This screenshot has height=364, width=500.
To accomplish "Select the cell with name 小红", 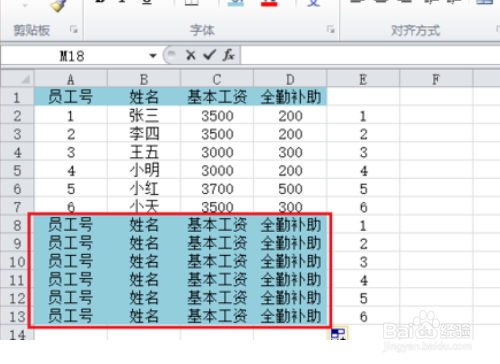I will [x=144, y=189].
